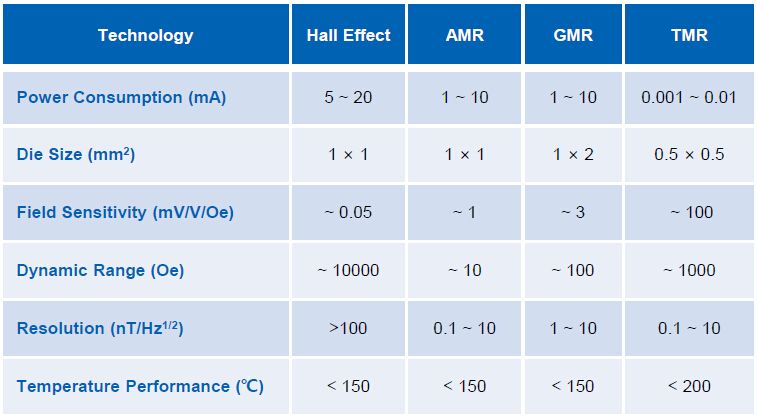Click the ~ 3 GMR sensitivity cell
The height and width of the screenshot is (419, 757).
(573, 213)
